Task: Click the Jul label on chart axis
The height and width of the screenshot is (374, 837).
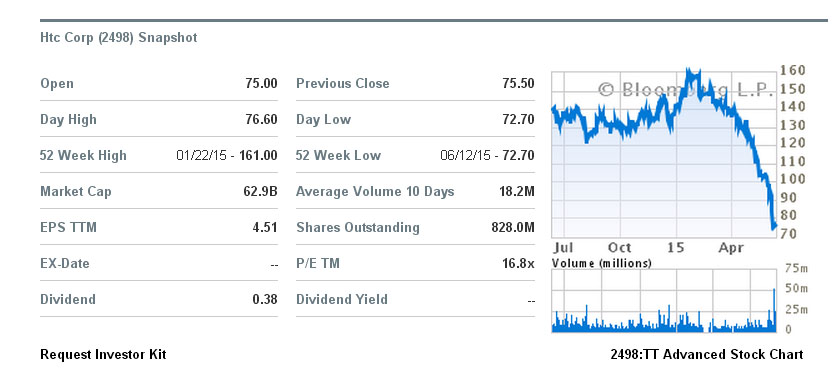Action: coord(563,248)
